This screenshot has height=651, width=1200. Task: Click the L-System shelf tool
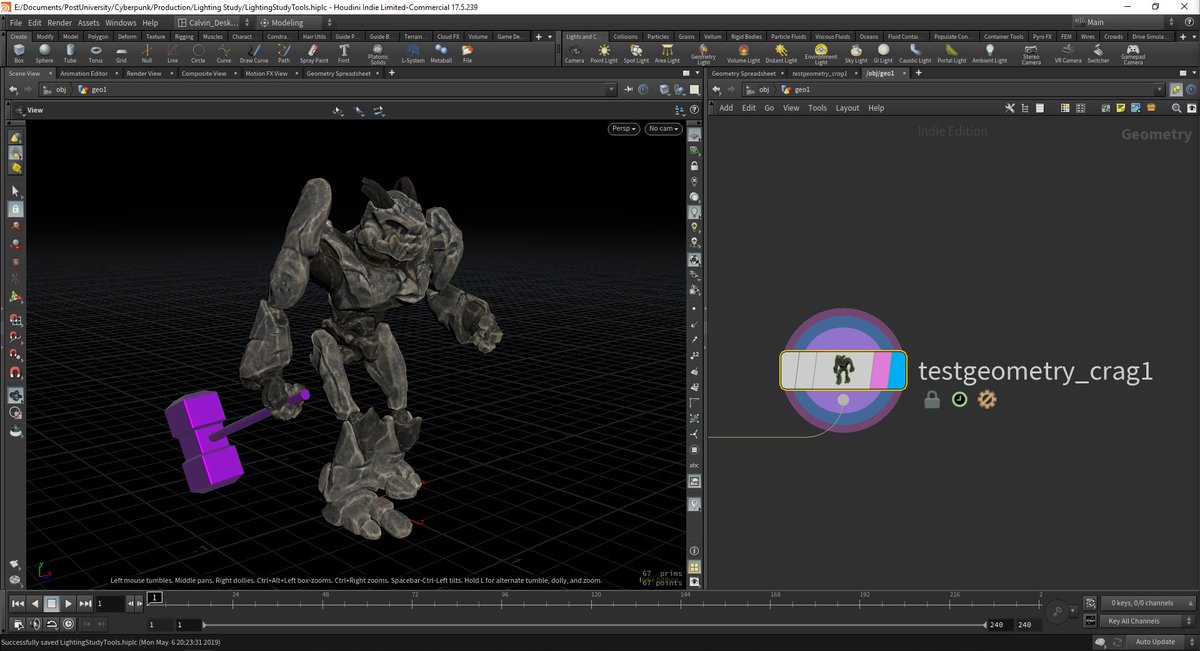pos(413,53)
